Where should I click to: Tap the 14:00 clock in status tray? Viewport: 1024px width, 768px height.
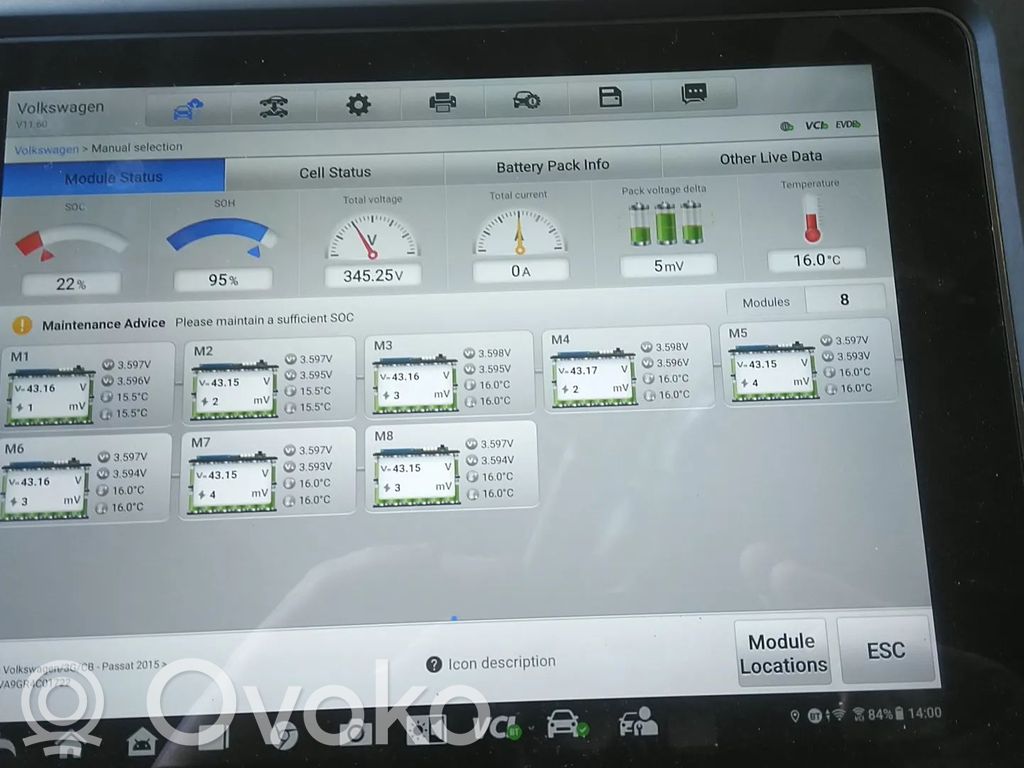point(925,713)
